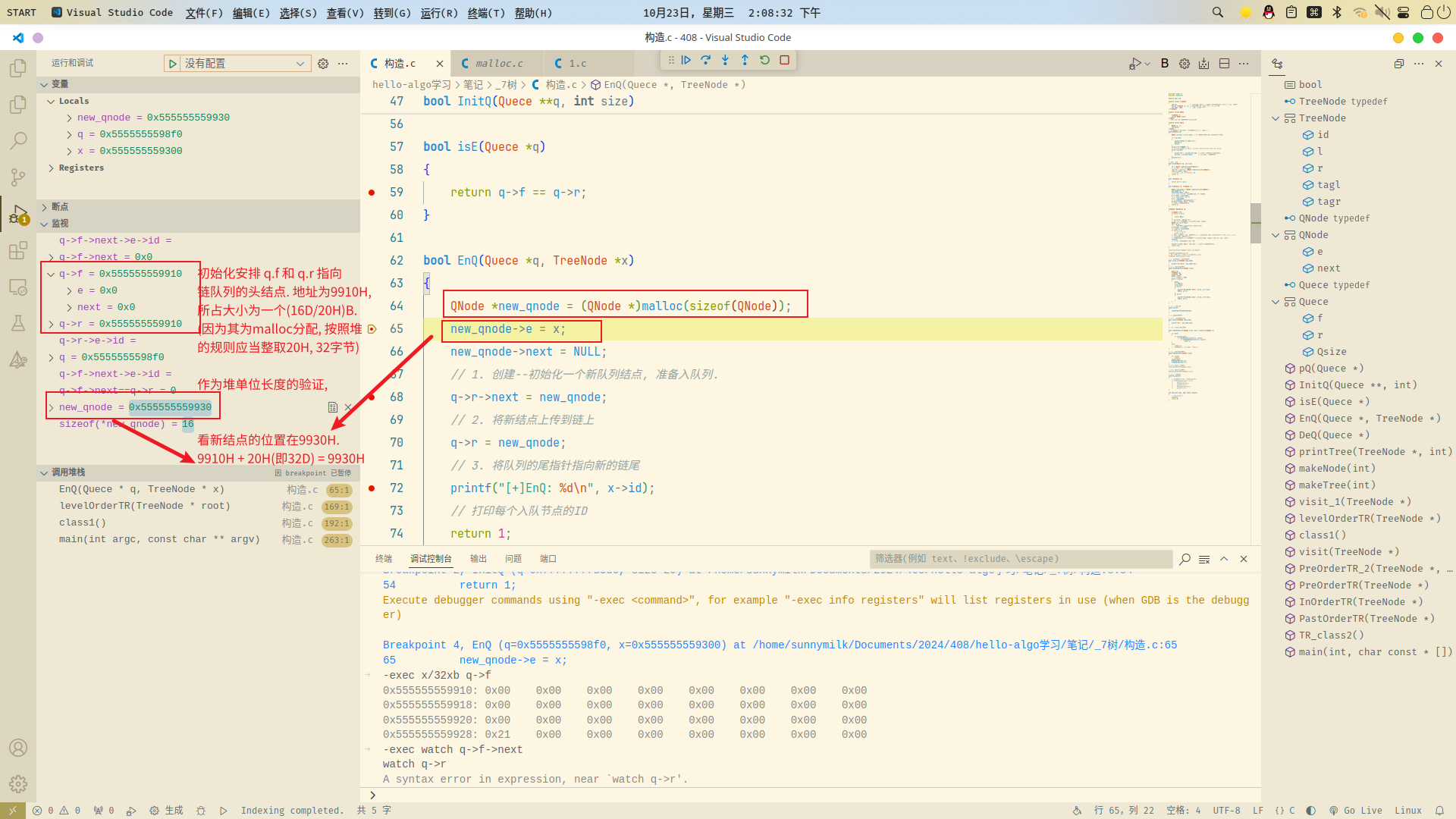1456x819 pixels.
Task: Click the debug Continue button
Action: [x=686, y=61]
